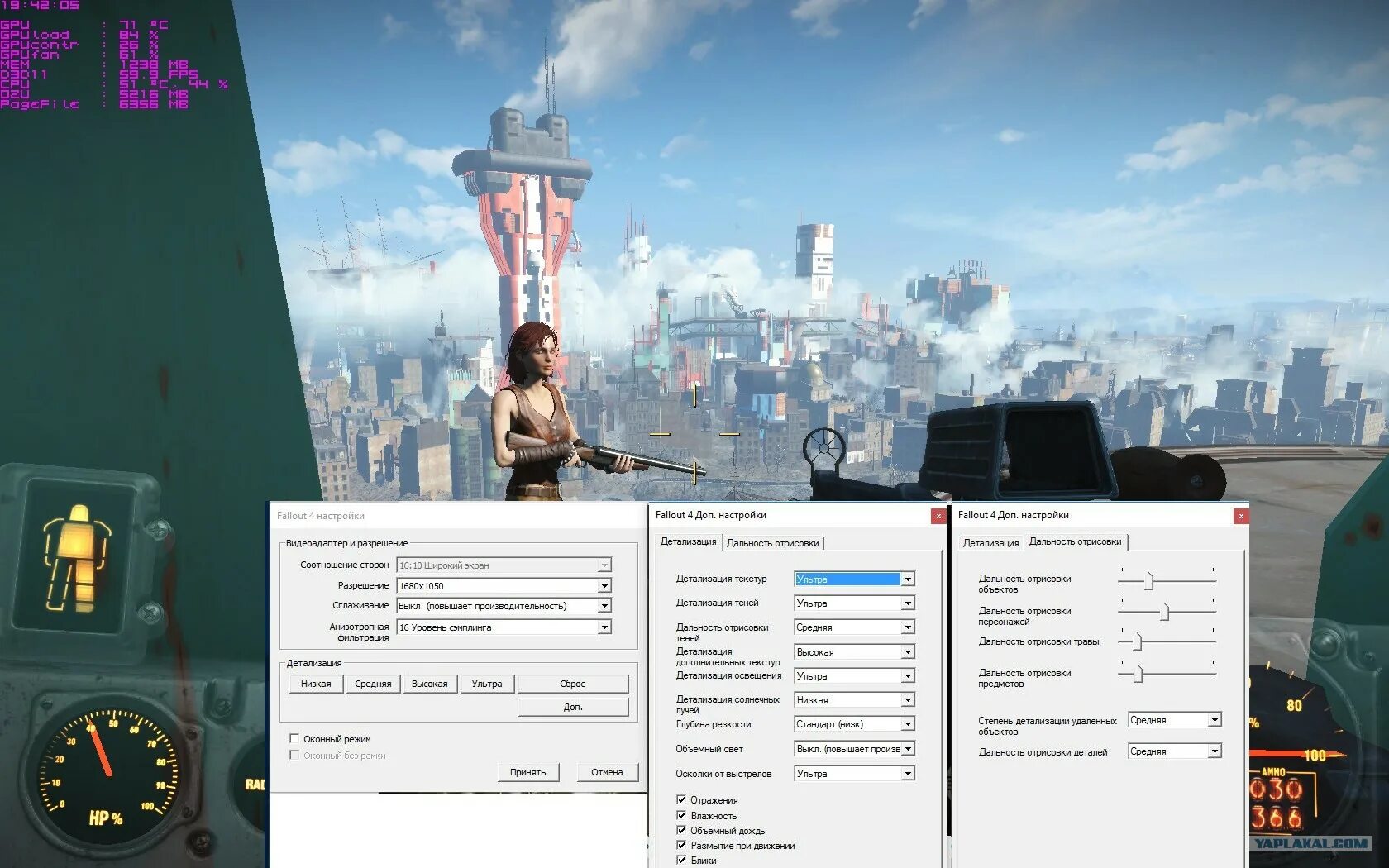Viewport: 1389px width, 868px height.
Task: Open the Разрешение dropdown showing 1680x1050
Action: [x=504, y=586]
